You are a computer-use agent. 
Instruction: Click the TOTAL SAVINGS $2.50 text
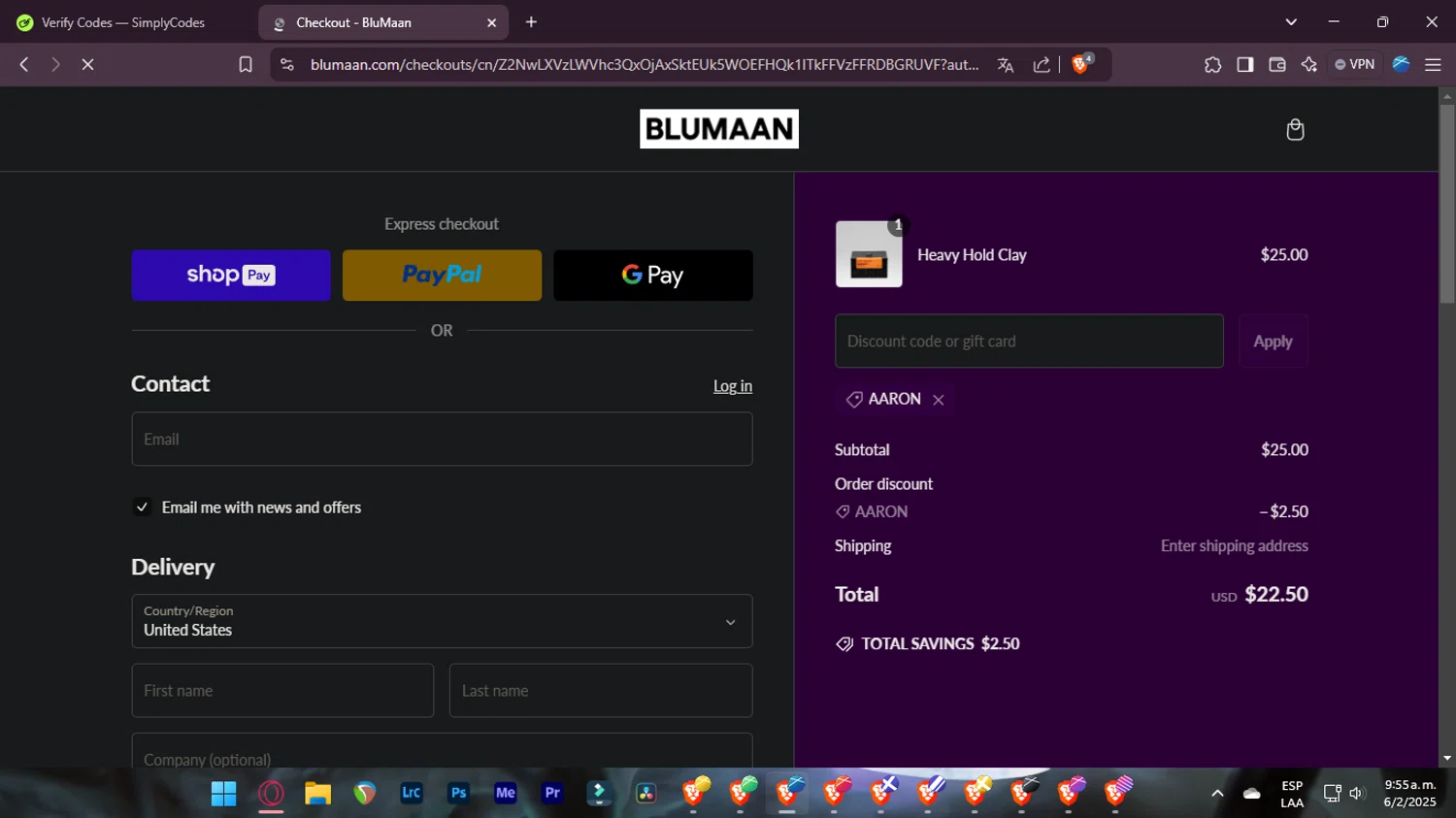[x=941, y=644]
